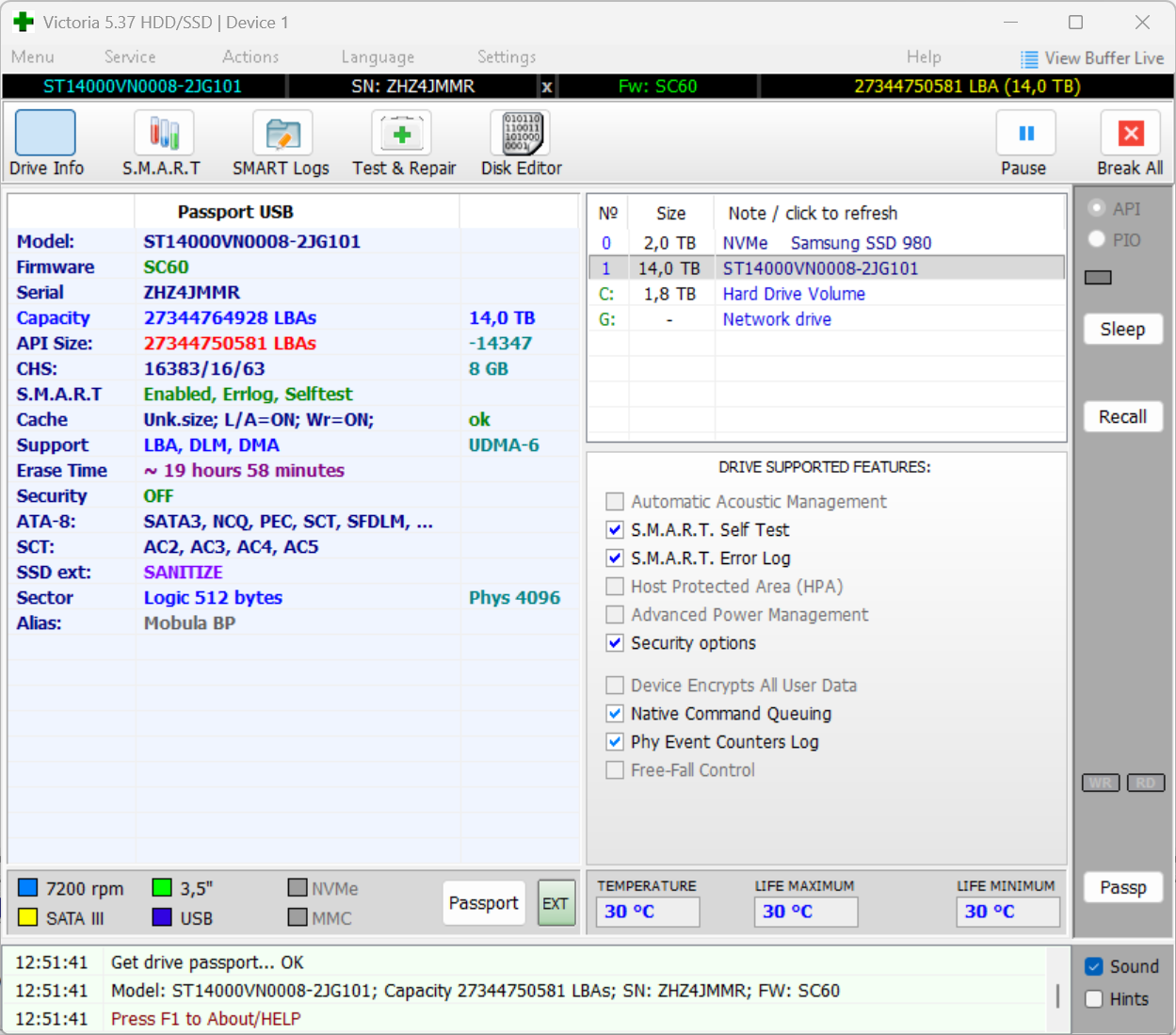This screenshot has height=1035, width=1176.
Task: Click the '~ 19 hours 58 minutes' erase time
Action: [244, 470]
